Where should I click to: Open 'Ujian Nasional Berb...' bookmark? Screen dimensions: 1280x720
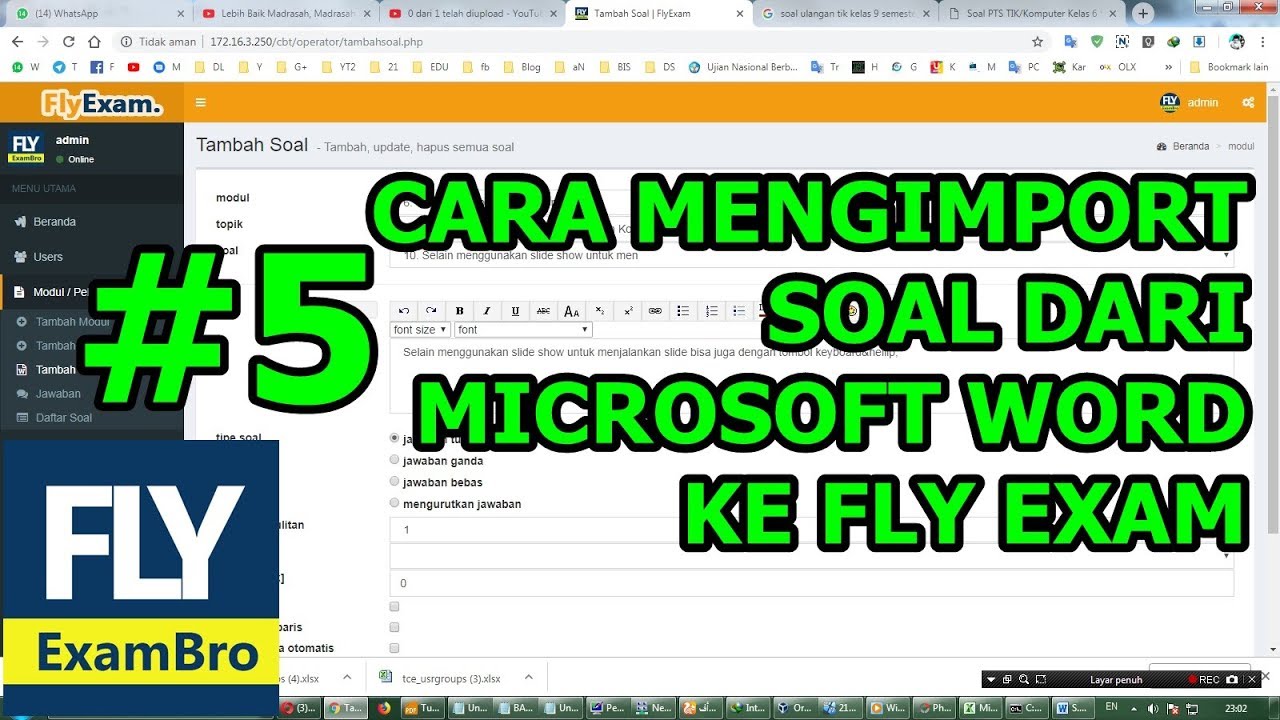tap(743, 67)
